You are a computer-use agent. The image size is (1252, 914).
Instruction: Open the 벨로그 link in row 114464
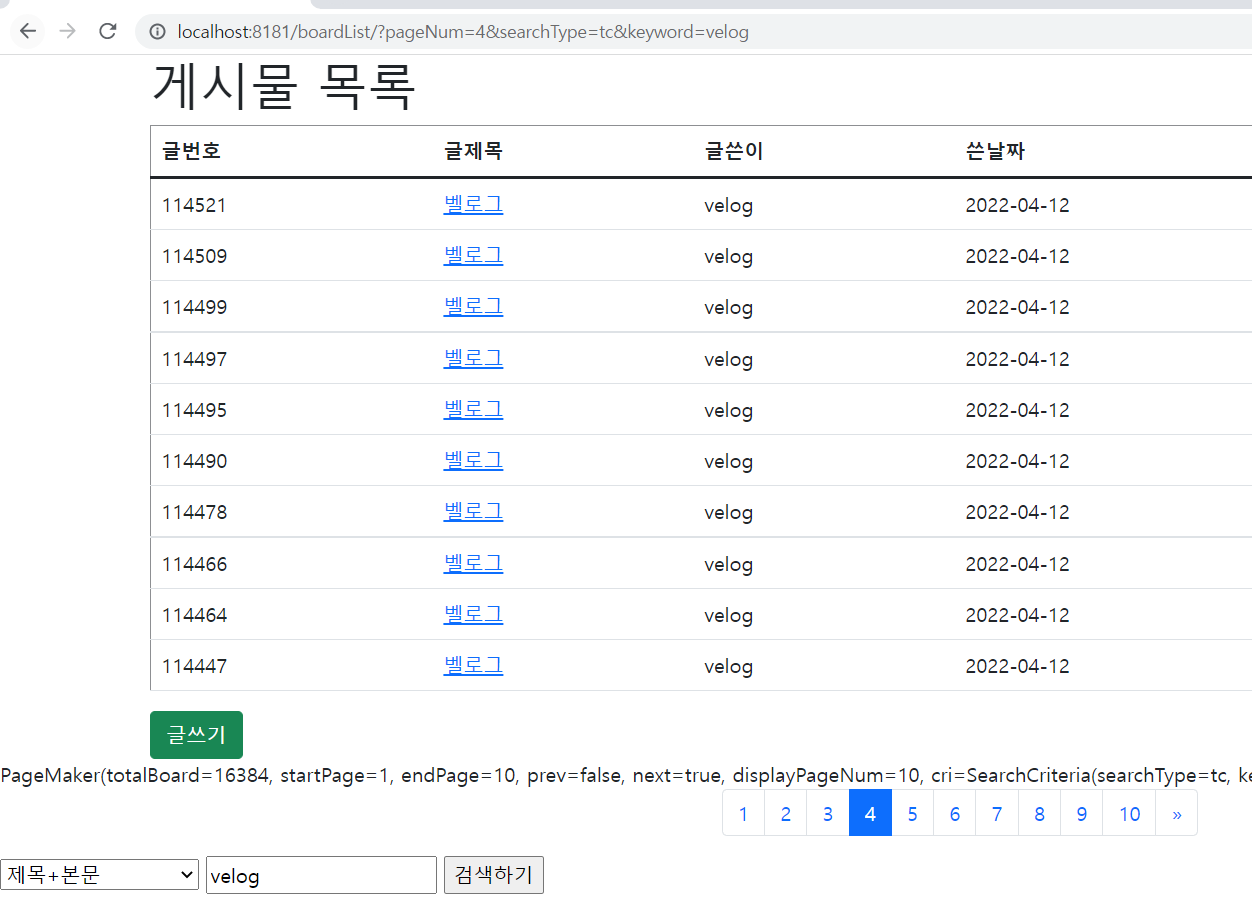click(473, 614)
